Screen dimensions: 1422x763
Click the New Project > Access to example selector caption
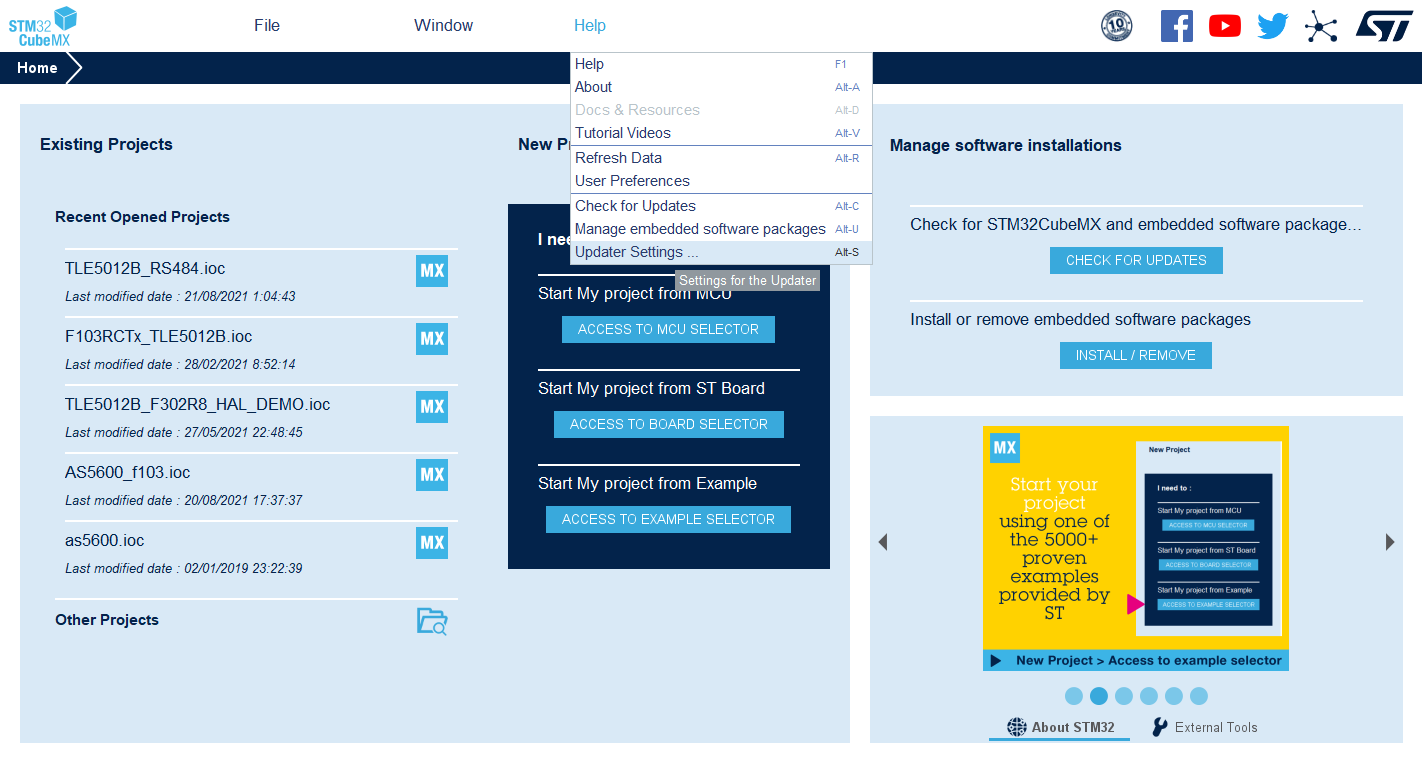[1149, 660]
